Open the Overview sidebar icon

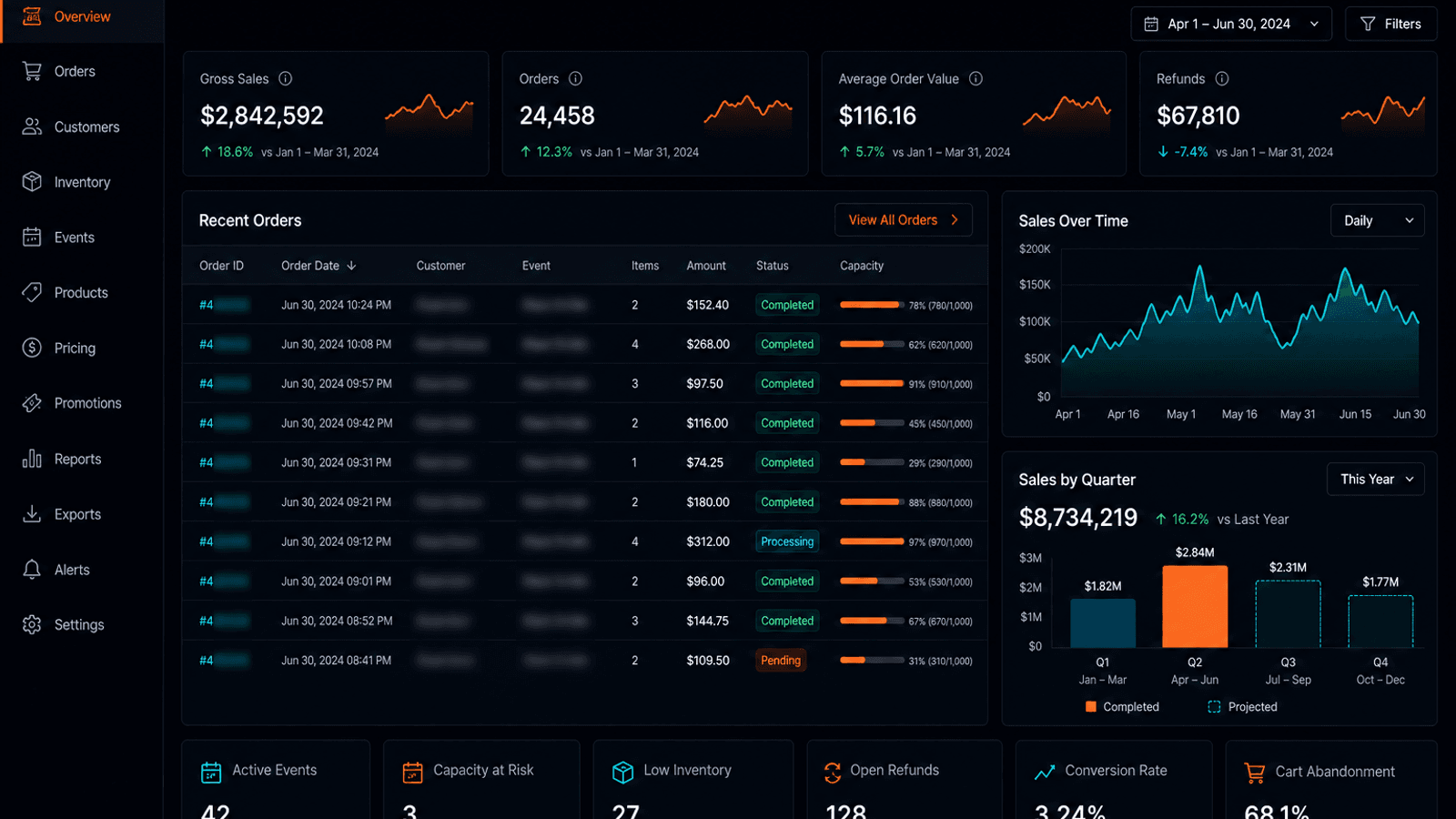(32, 16)
